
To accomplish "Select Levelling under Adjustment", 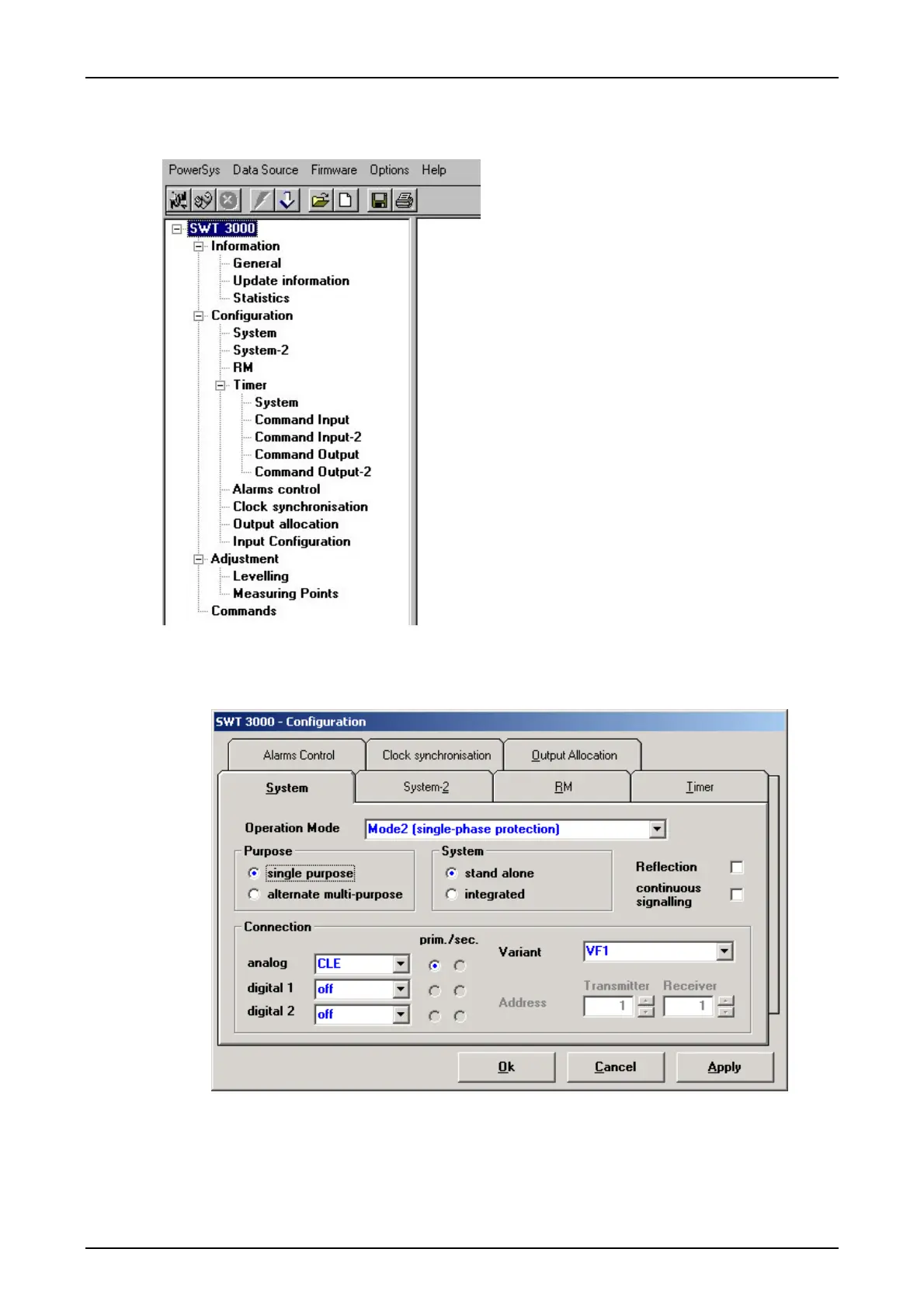I will point(261,576).
